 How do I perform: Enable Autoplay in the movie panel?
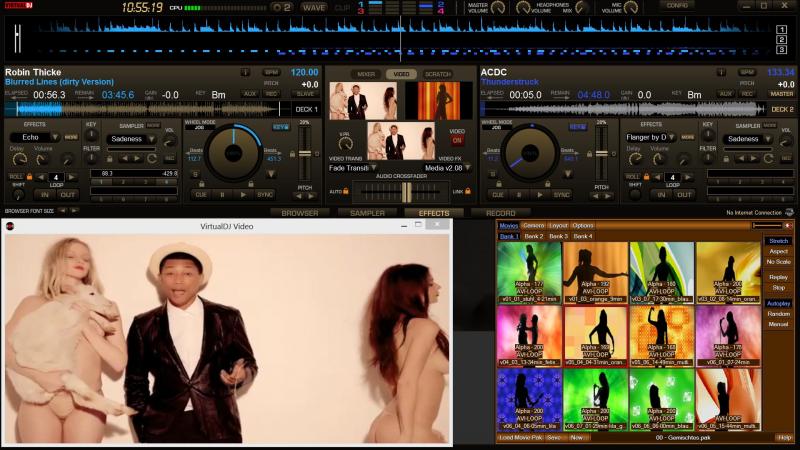(778, 303)
